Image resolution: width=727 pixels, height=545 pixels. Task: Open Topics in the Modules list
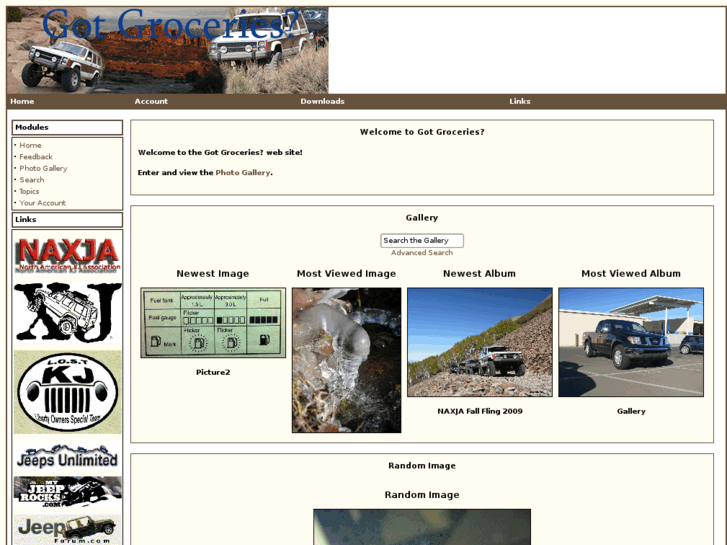click(29, 192)
